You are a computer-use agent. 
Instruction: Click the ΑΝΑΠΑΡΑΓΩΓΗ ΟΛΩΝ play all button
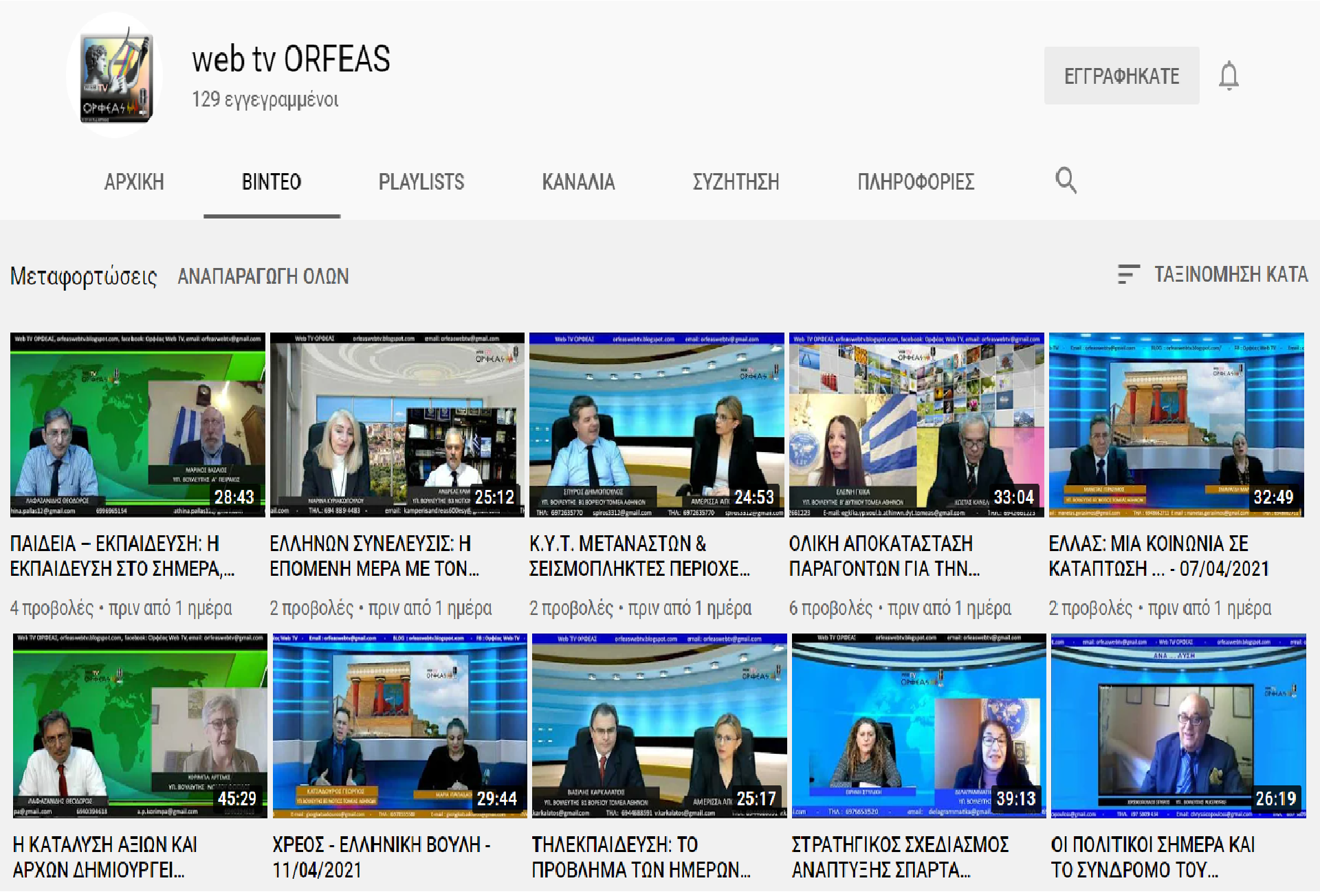[x=263, y=276]
